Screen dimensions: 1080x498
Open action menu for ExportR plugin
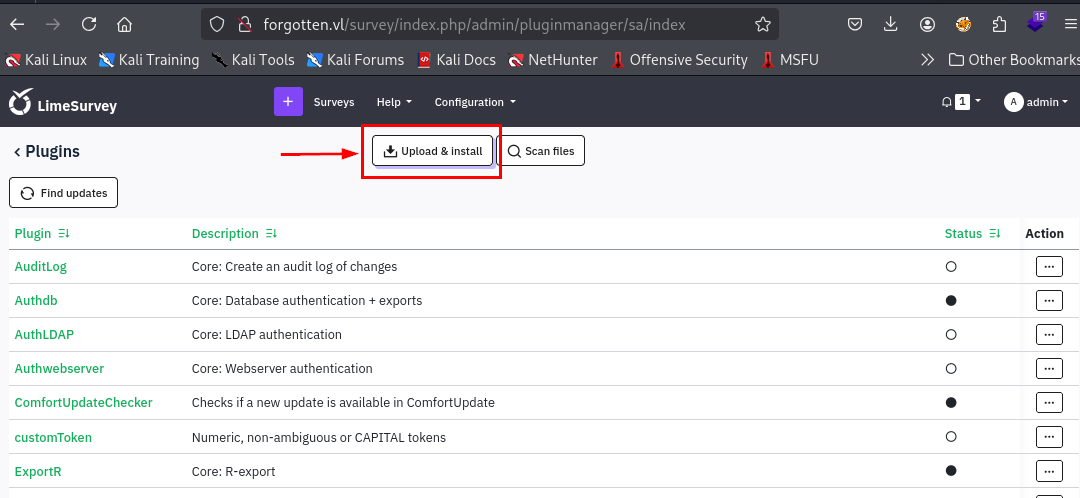(x=1048, y=470)
